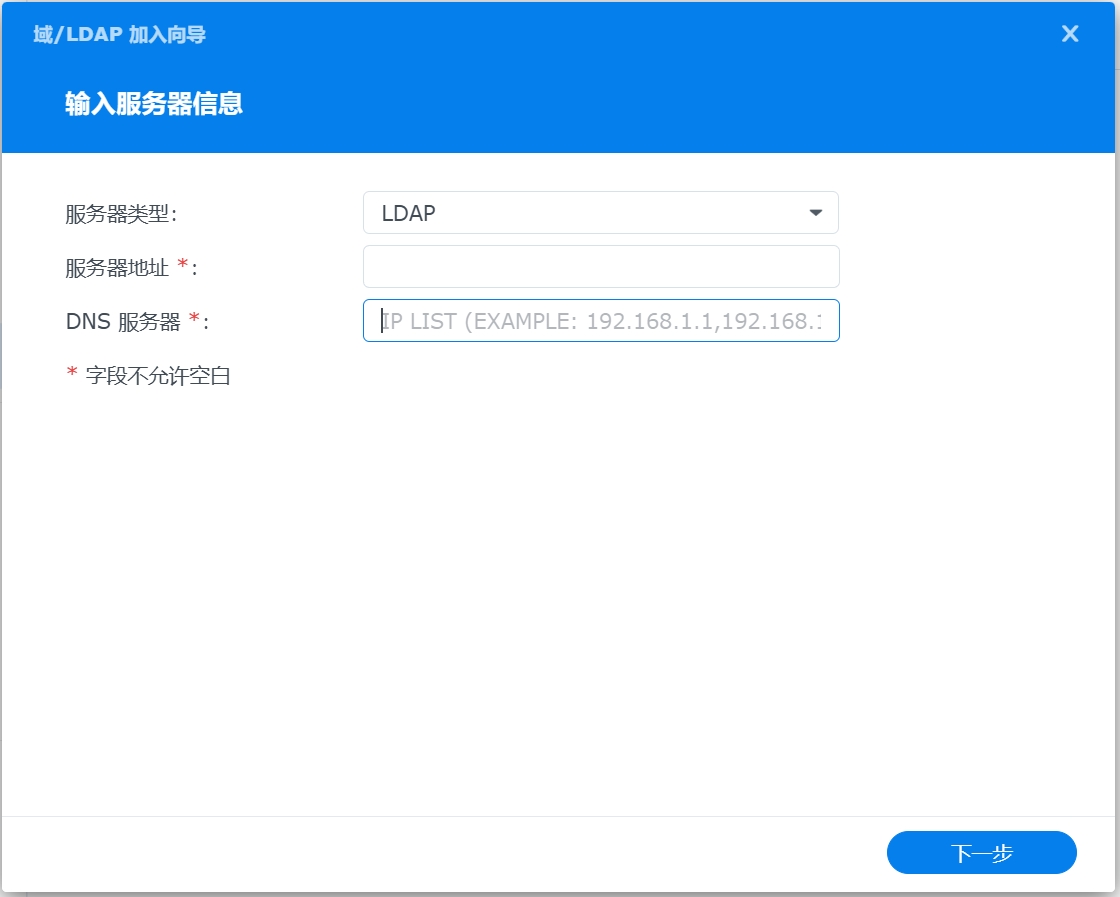
Task: Click inside the IP LIST placeholder field
Action: coord(600,320)
